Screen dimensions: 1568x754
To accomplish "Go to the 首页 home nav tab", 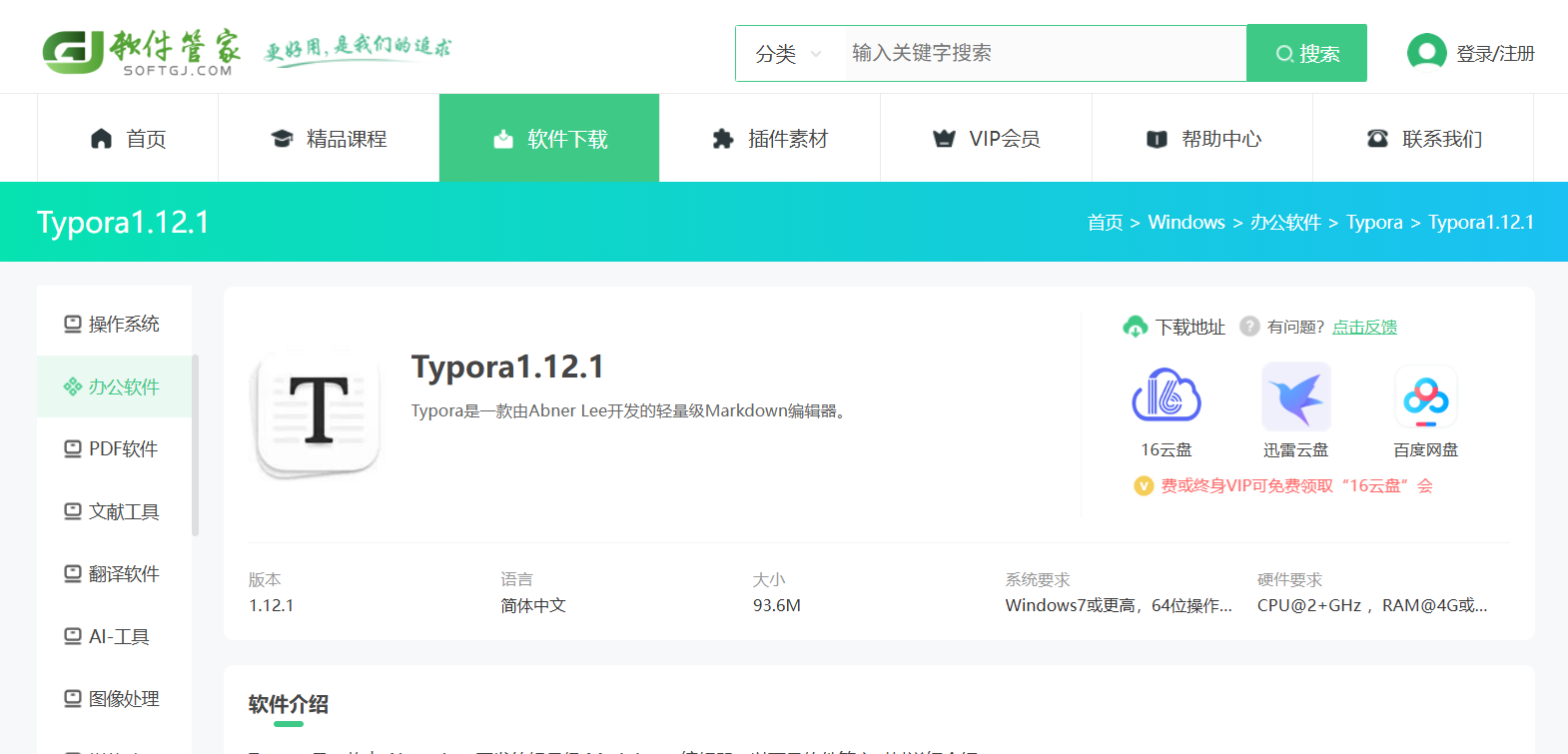I will [x=128, y=138].
